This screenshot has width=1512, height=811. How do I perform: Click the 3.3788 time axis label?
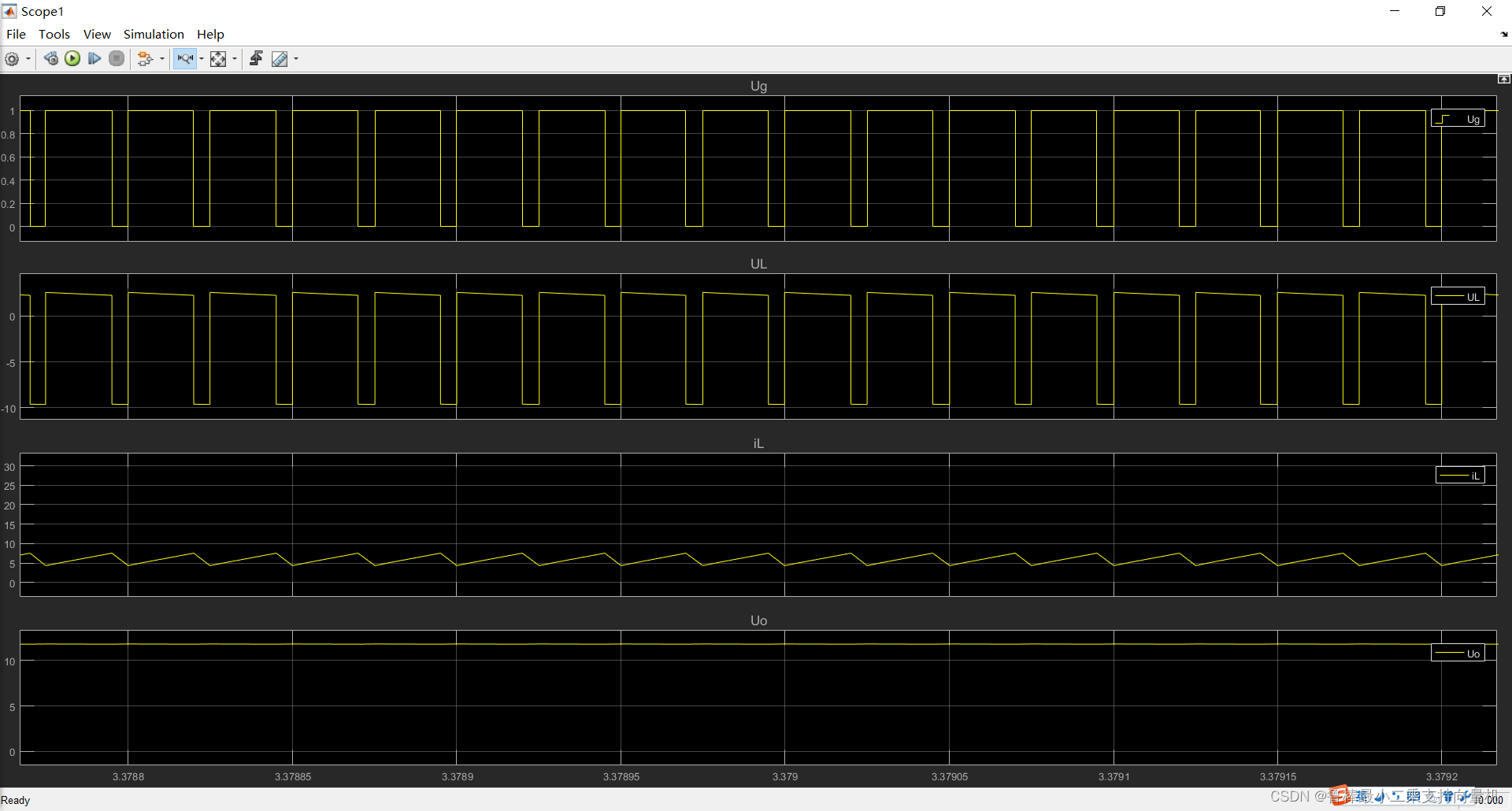[x=128, y=776]
